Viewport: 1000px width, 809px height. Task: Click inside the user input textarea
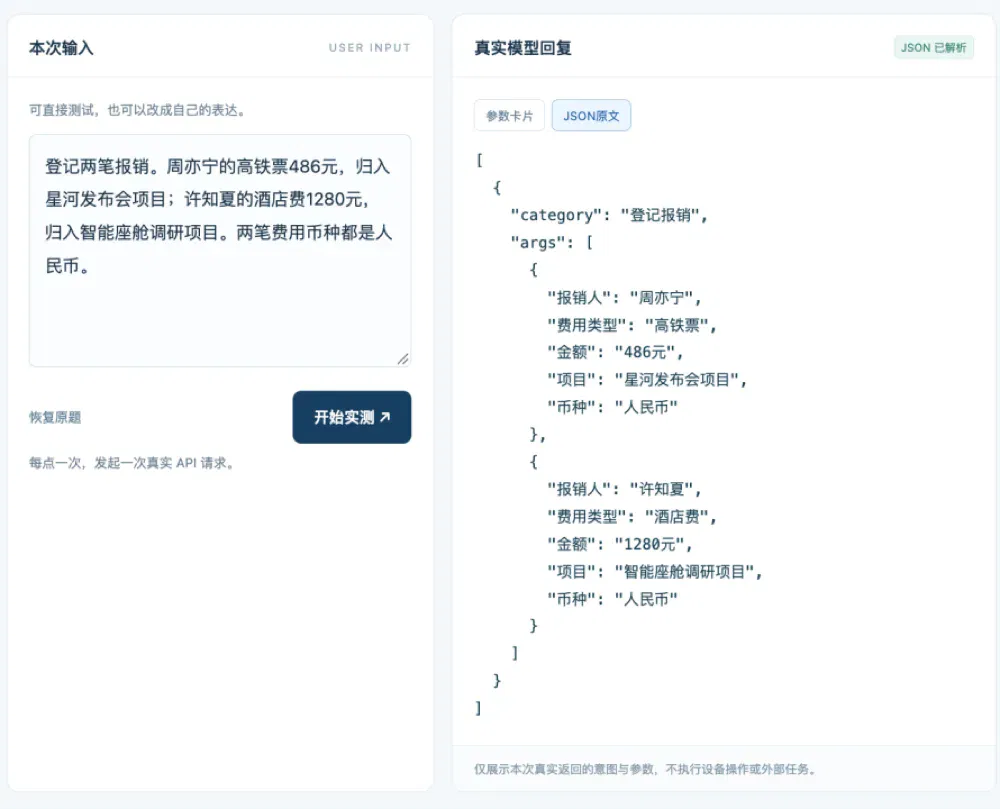(220, 251)
